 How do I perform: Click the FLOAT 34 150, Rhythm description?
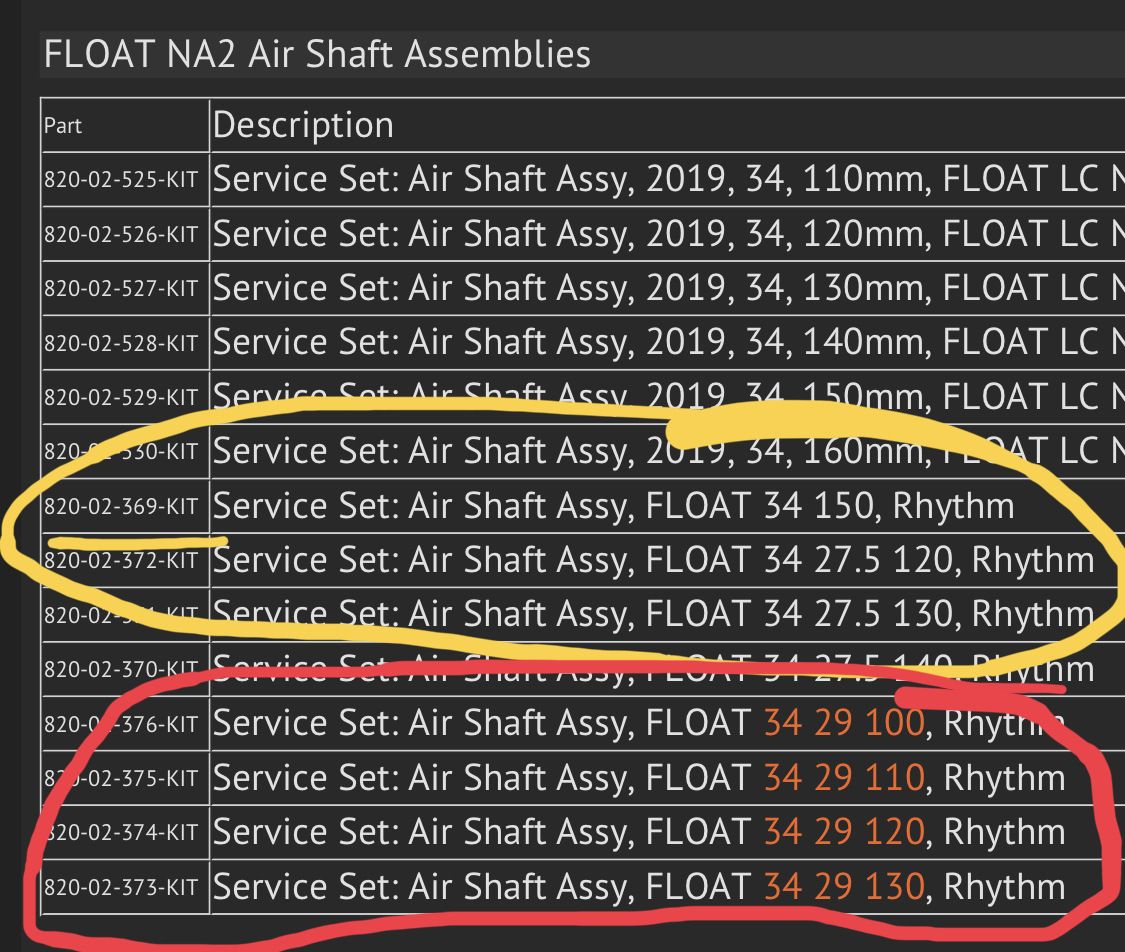(613, 506)
